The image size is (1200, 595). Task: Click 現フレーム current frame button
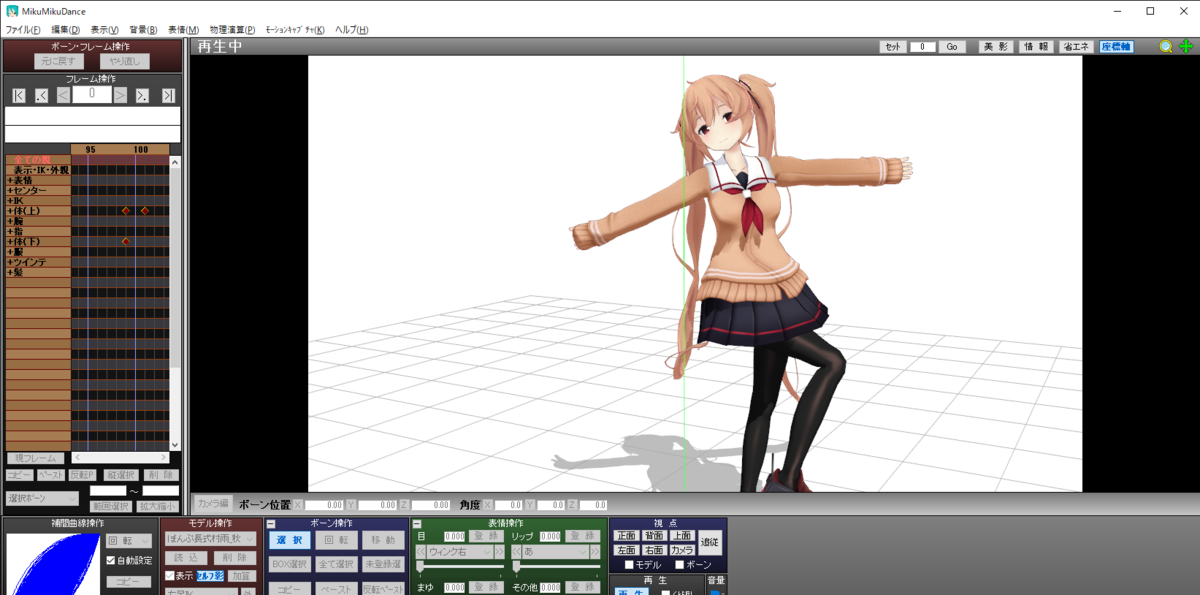tap(36, 458)
